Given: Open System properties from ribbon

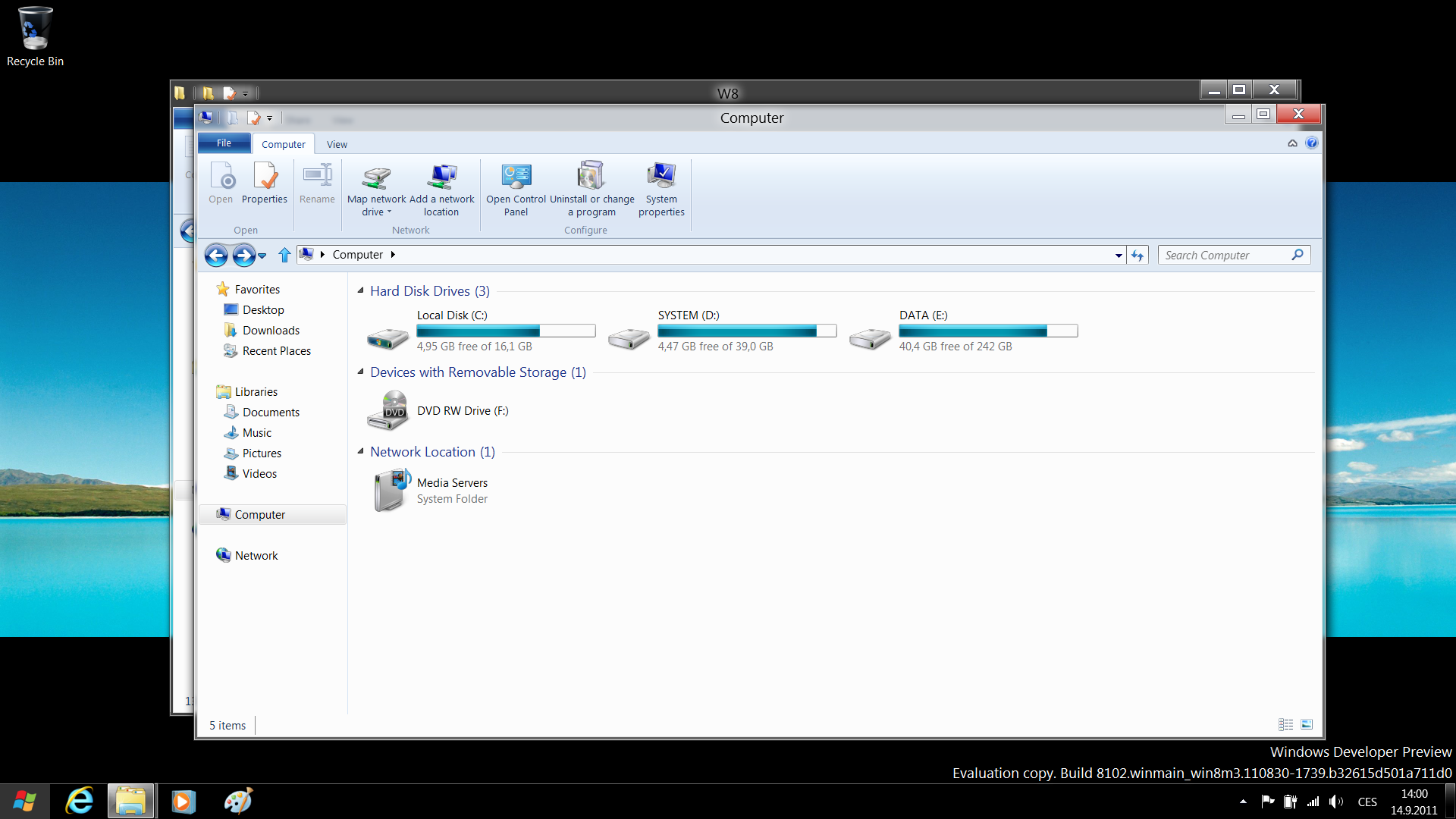Looking at the screenshot, I should [x=661, y=189].
